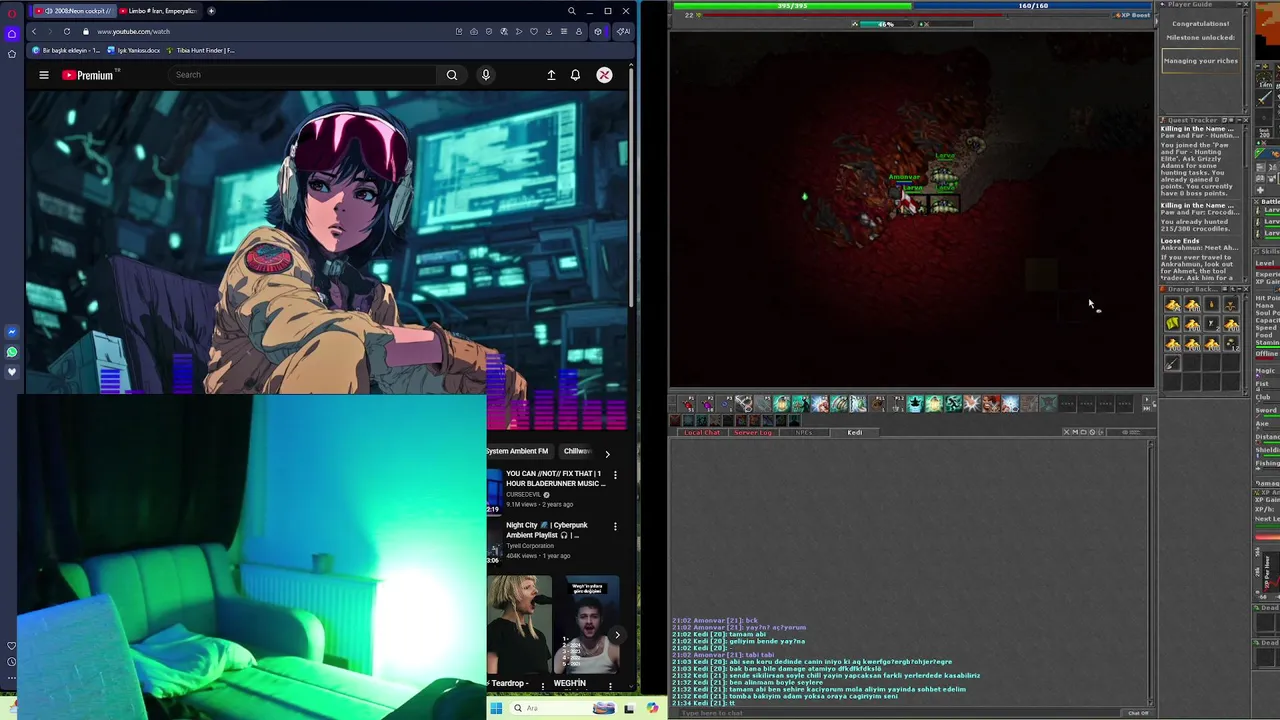This screenshot has width=1280, height=720.
Task: Show more filter chips with right arrow
Action: (x=607, y=454)
